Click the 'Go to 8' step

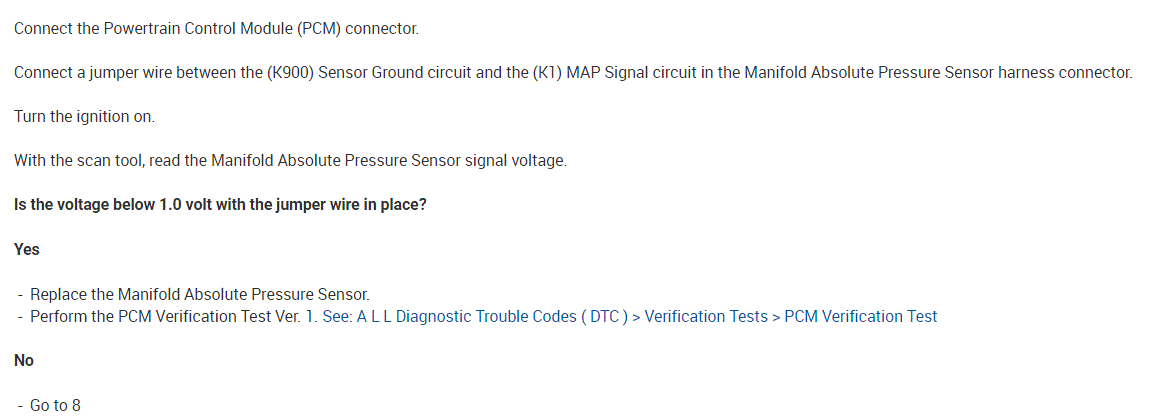point(55,406)
